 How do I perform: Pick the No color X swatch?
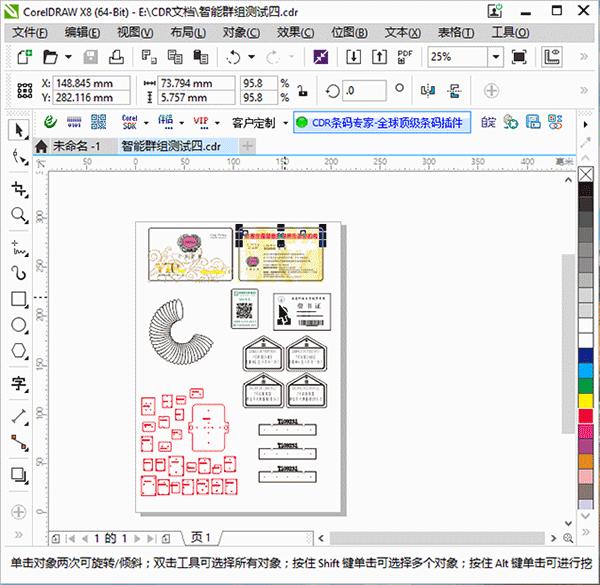coord(585,174)
